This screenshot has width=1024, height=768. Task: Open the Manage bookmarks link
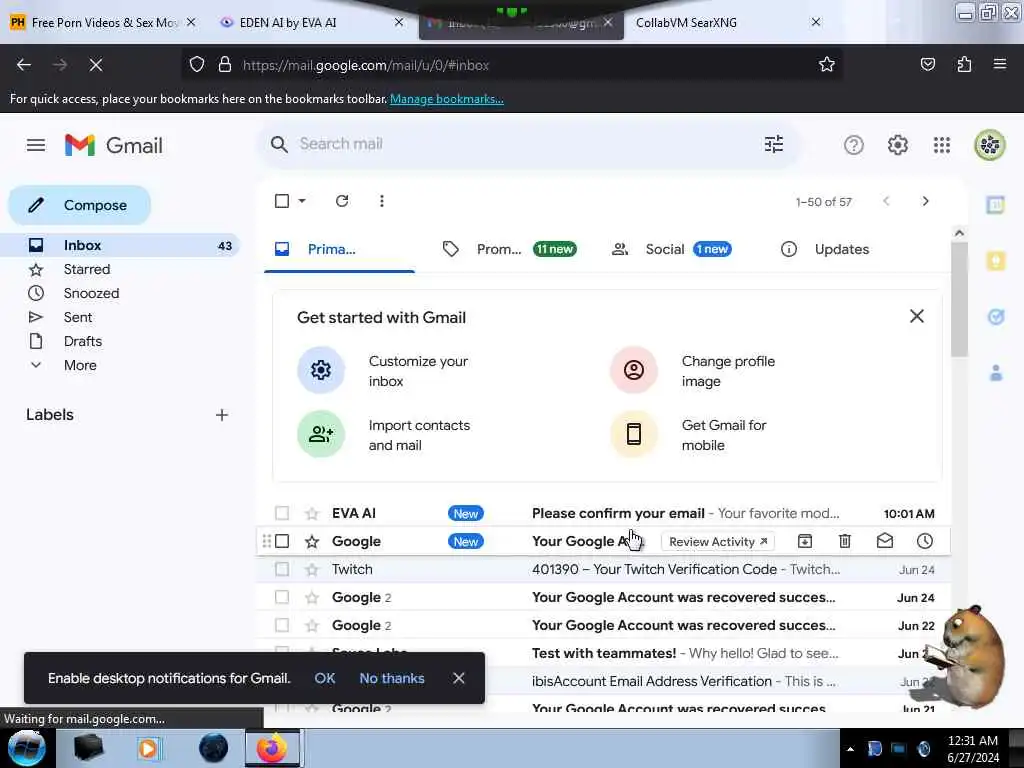tap(447, 99)
